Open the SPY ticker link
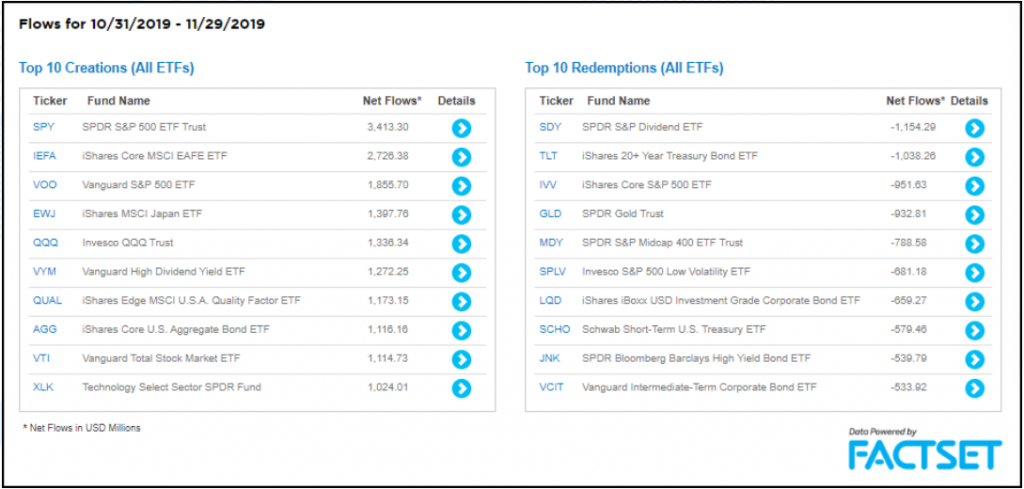Viewport: 1024px width, 489px height. click(x=44, y=127)
